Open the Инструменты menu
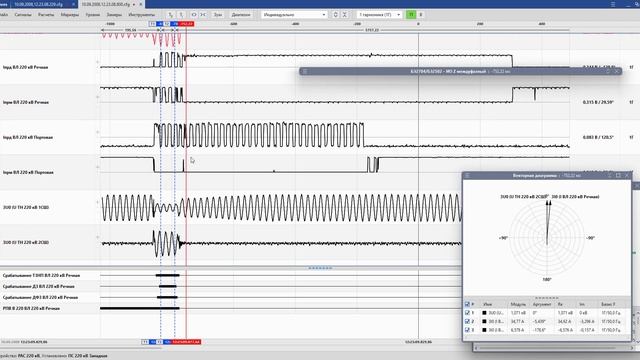The image size is (640, 360). [x=141, y=15]
